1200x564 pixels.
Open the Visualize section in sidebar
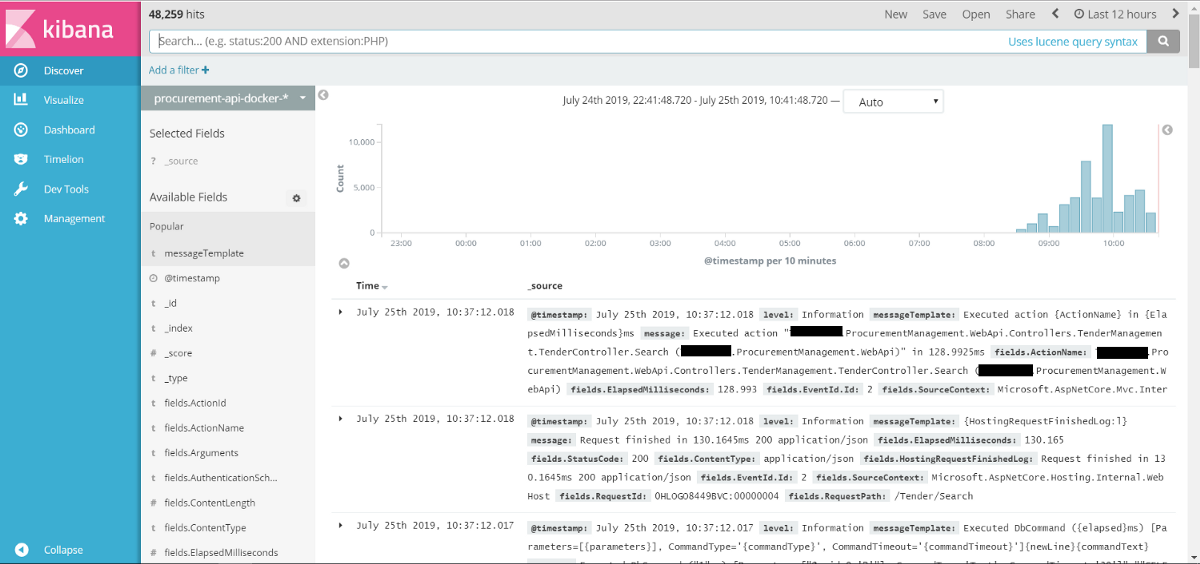(x=63, y=100)
